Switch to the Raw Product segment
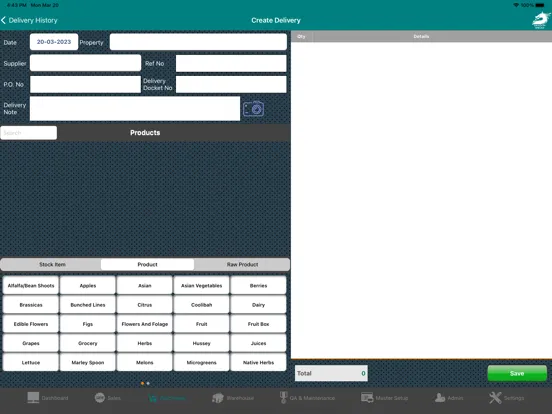 pyautogui.click(x=242, y=264)
